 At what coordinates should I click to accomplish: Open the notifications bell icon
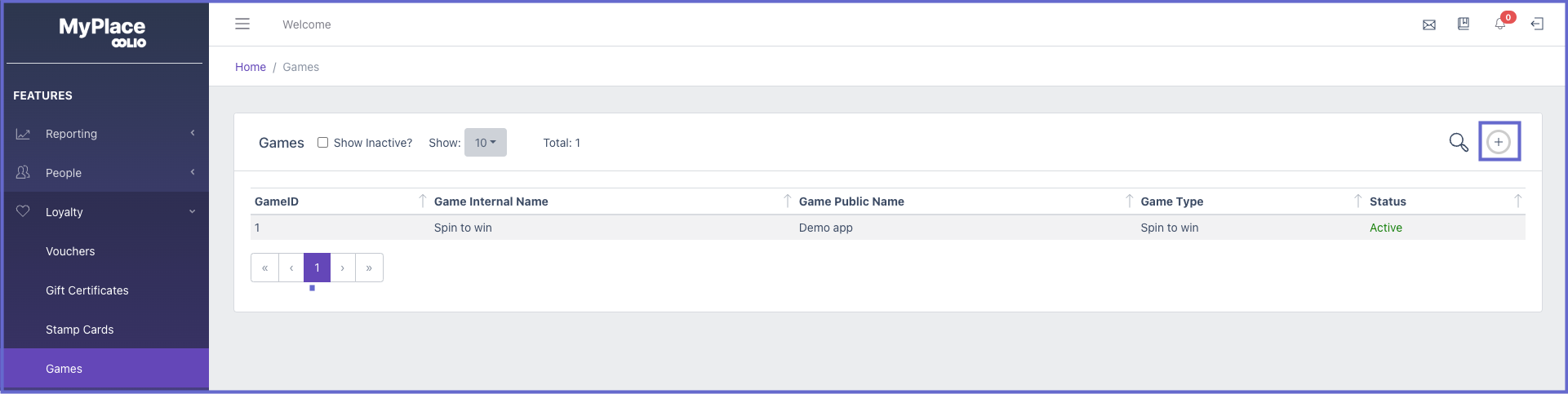tap(1500, 24)
